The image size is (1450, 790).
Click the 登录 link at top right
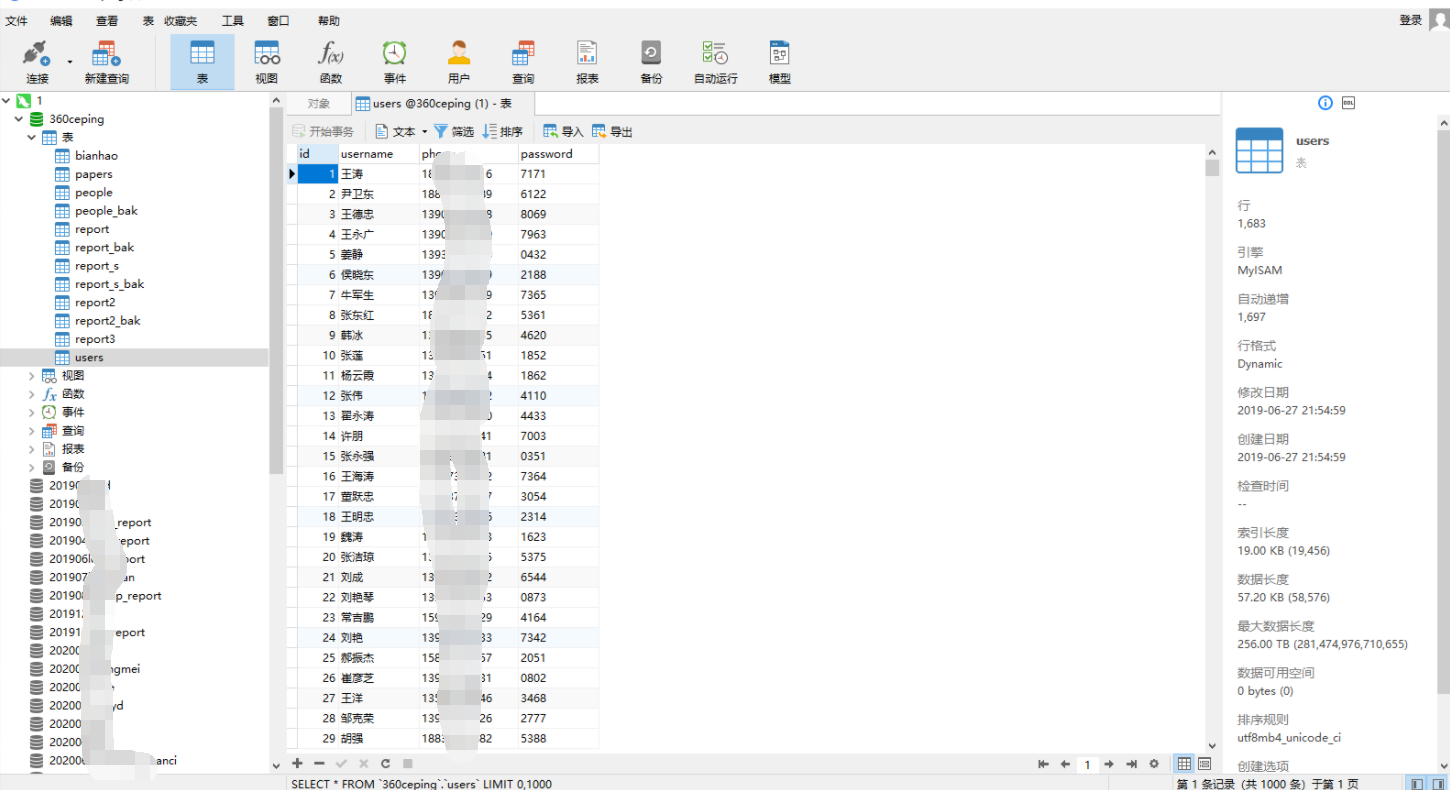pyautogui.click(x=1410, y=20)
